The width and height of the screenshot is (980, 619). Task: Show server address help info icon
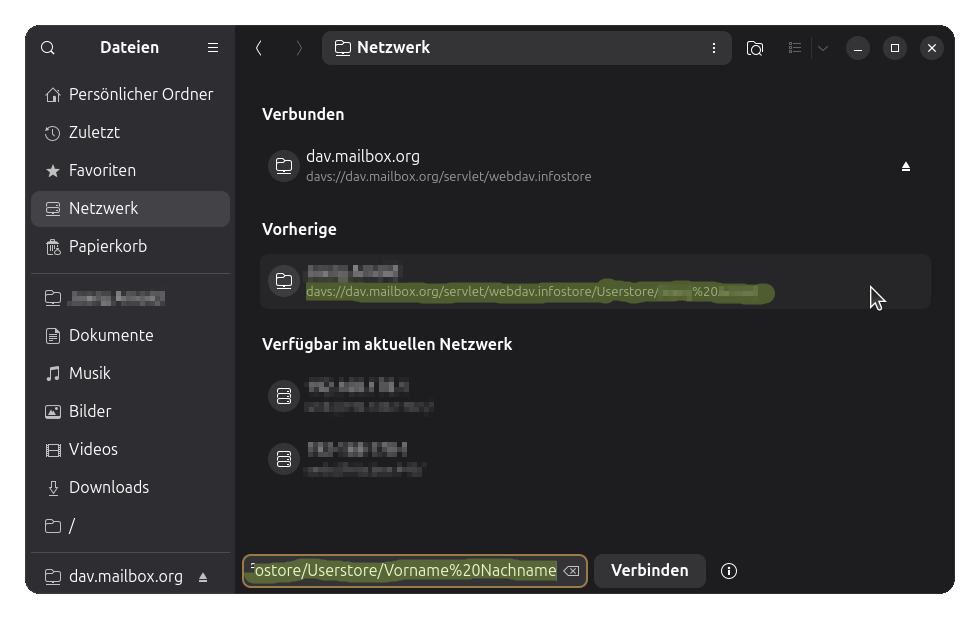729,571
